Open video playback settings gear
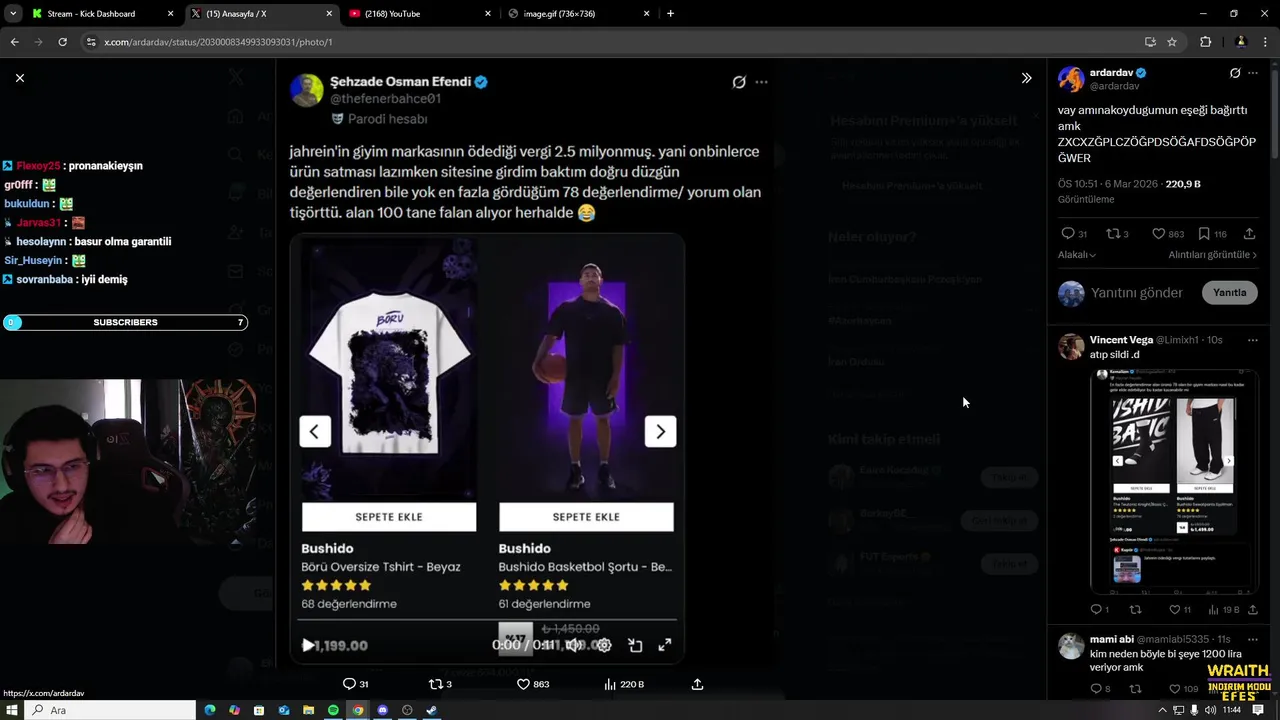Viewport: 1280px width, 720px height. 604,645
